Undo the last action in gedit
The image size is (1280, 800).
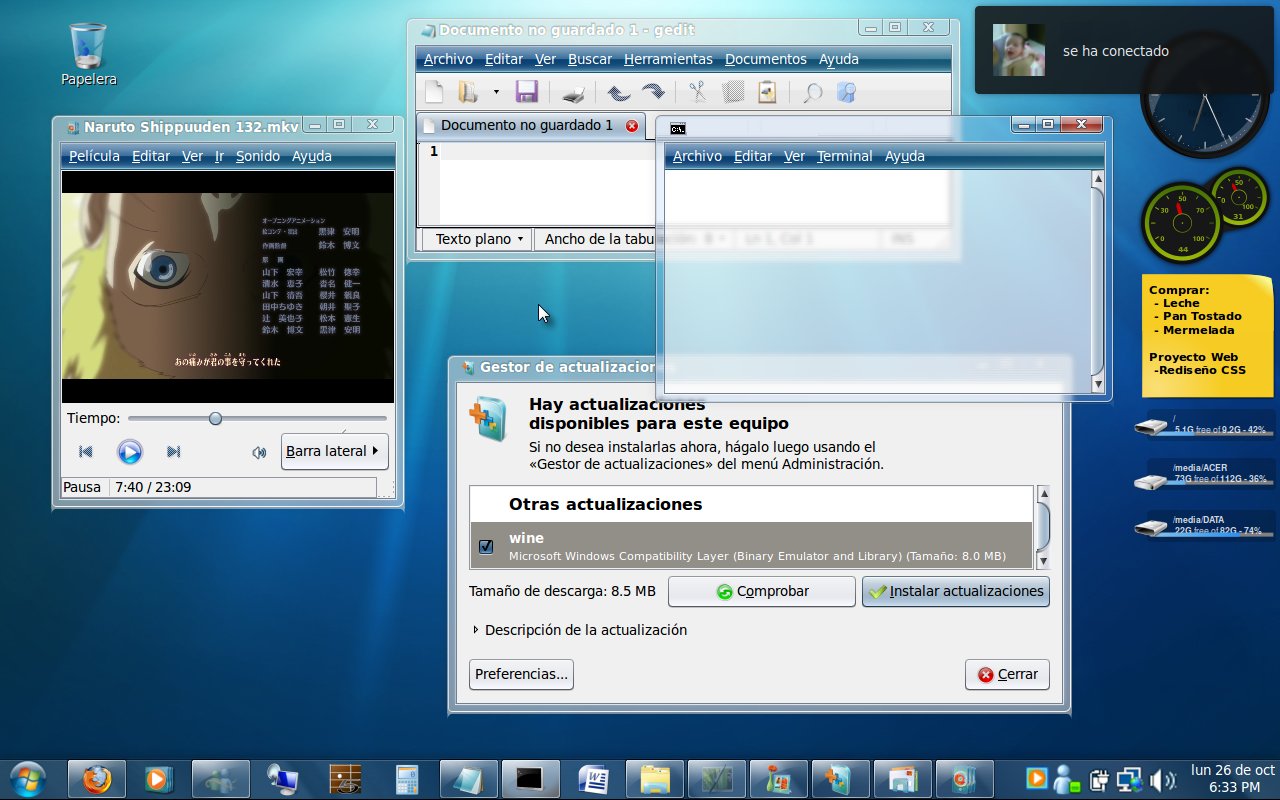618,93
